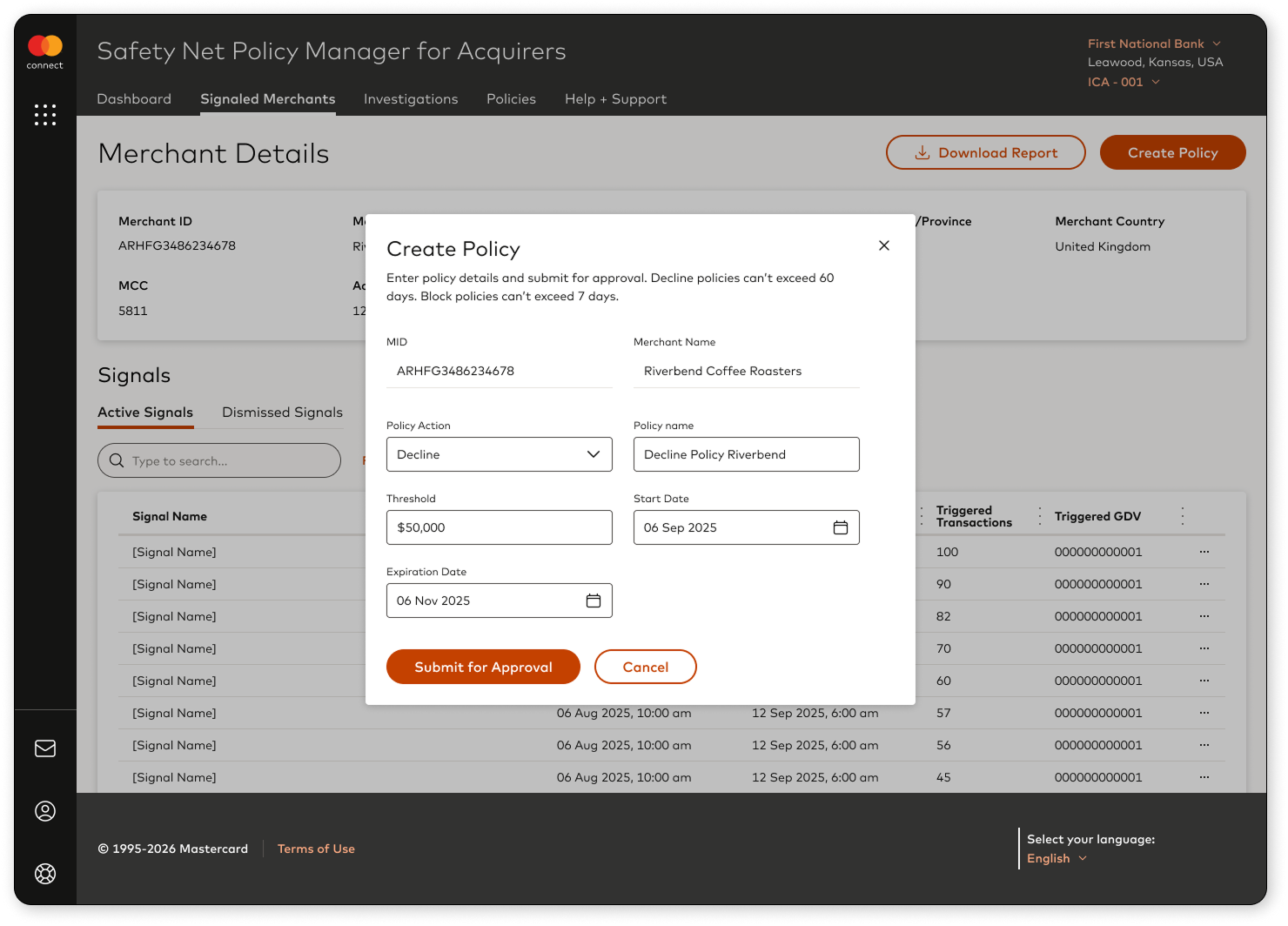Click the Start Date field
Screen dimensions: 1288x926
(x=747, y=527)
